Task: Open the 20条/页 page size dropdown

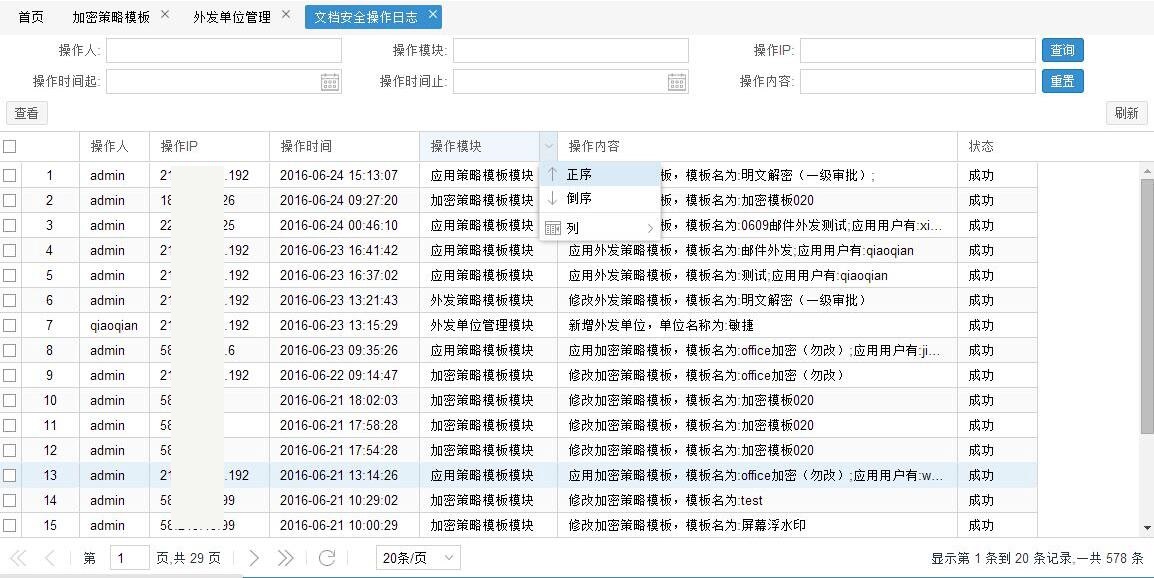Action: click(418, 558)
